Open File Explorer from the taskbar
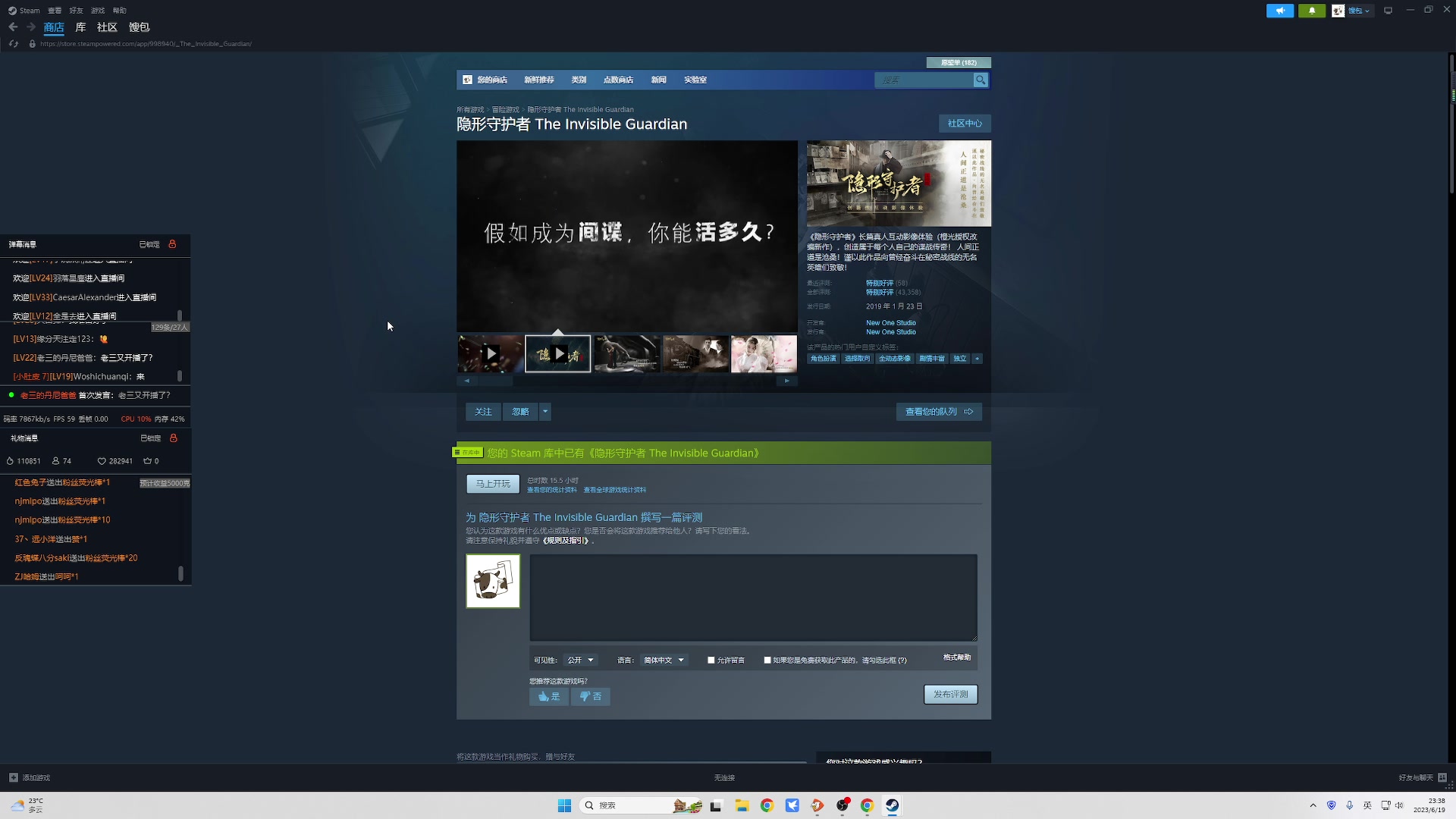1456x819 pixels. pyautogui.click(x=742, y=805)
